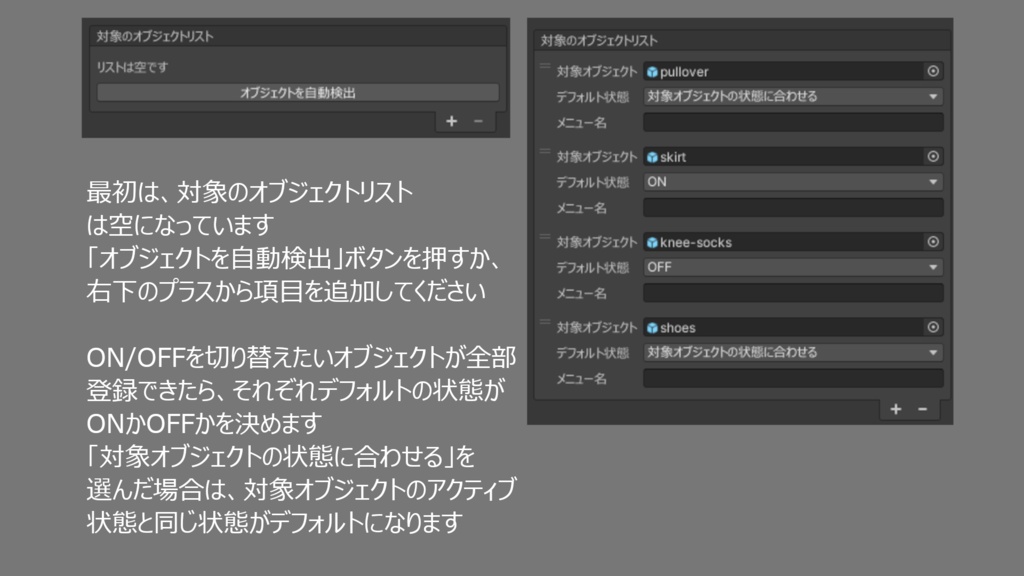Click the メニュー名 field under shoes
This screenshot has height=576, width=1024.
point(793,376)
